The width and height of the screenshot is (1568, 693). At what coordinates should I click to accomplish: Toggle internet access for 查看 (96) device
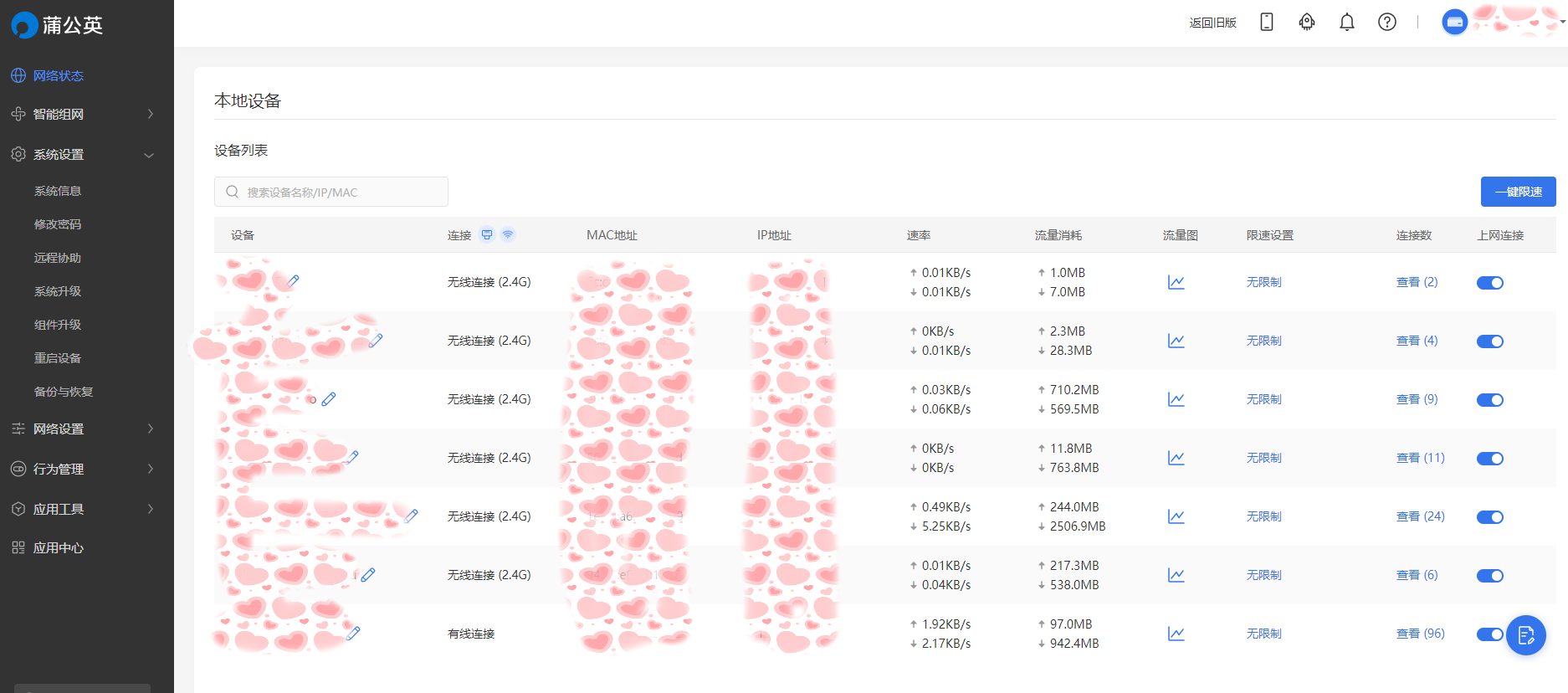1490,634
